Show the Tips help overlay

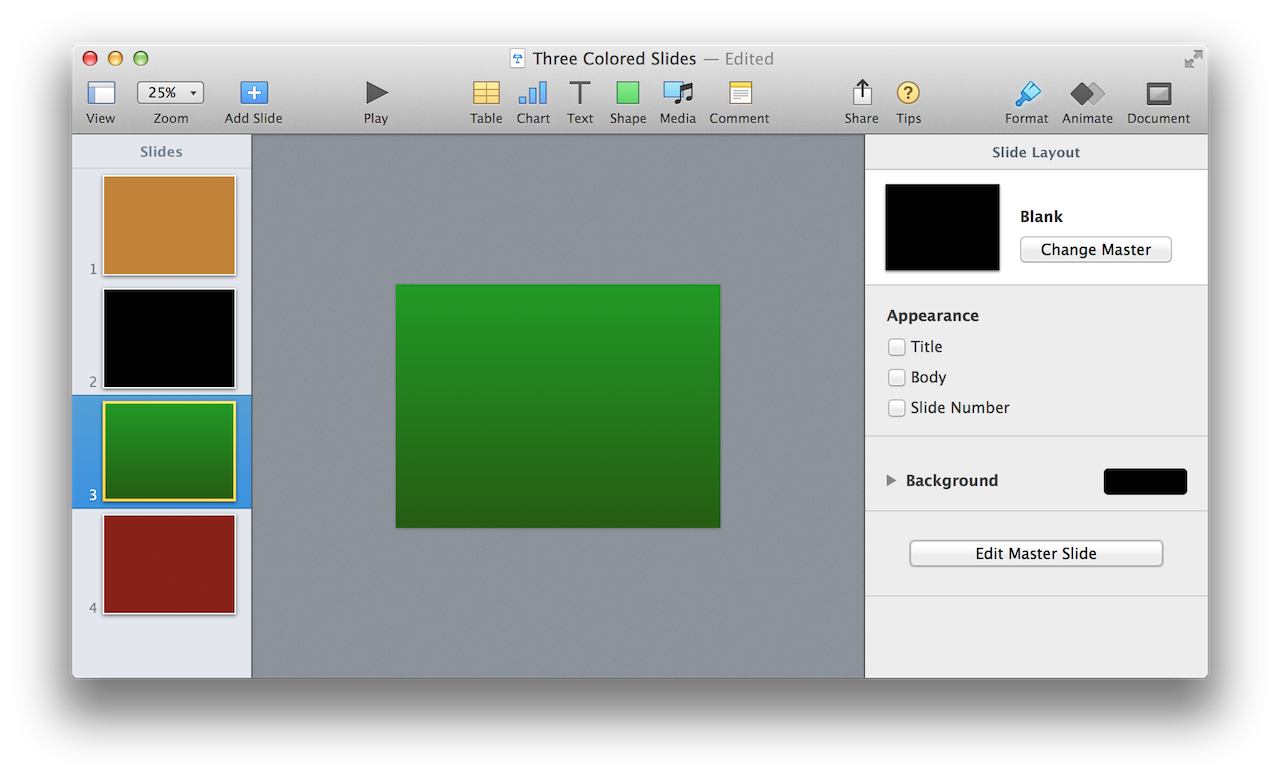(908, 94)
